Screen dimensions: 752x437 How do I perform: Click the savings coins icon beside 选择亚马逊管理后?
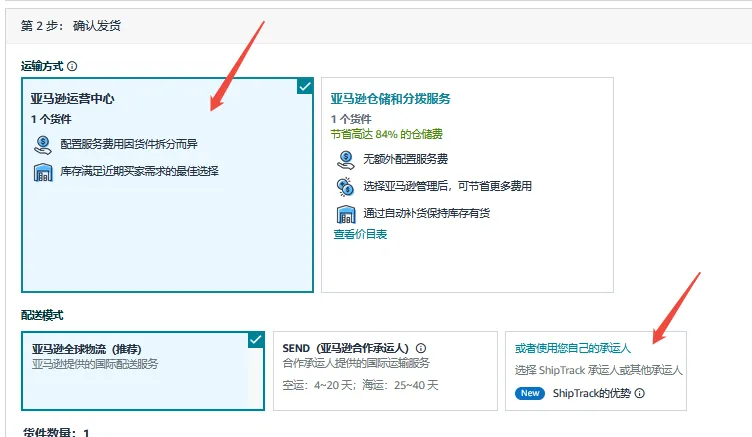click(345, 187)
